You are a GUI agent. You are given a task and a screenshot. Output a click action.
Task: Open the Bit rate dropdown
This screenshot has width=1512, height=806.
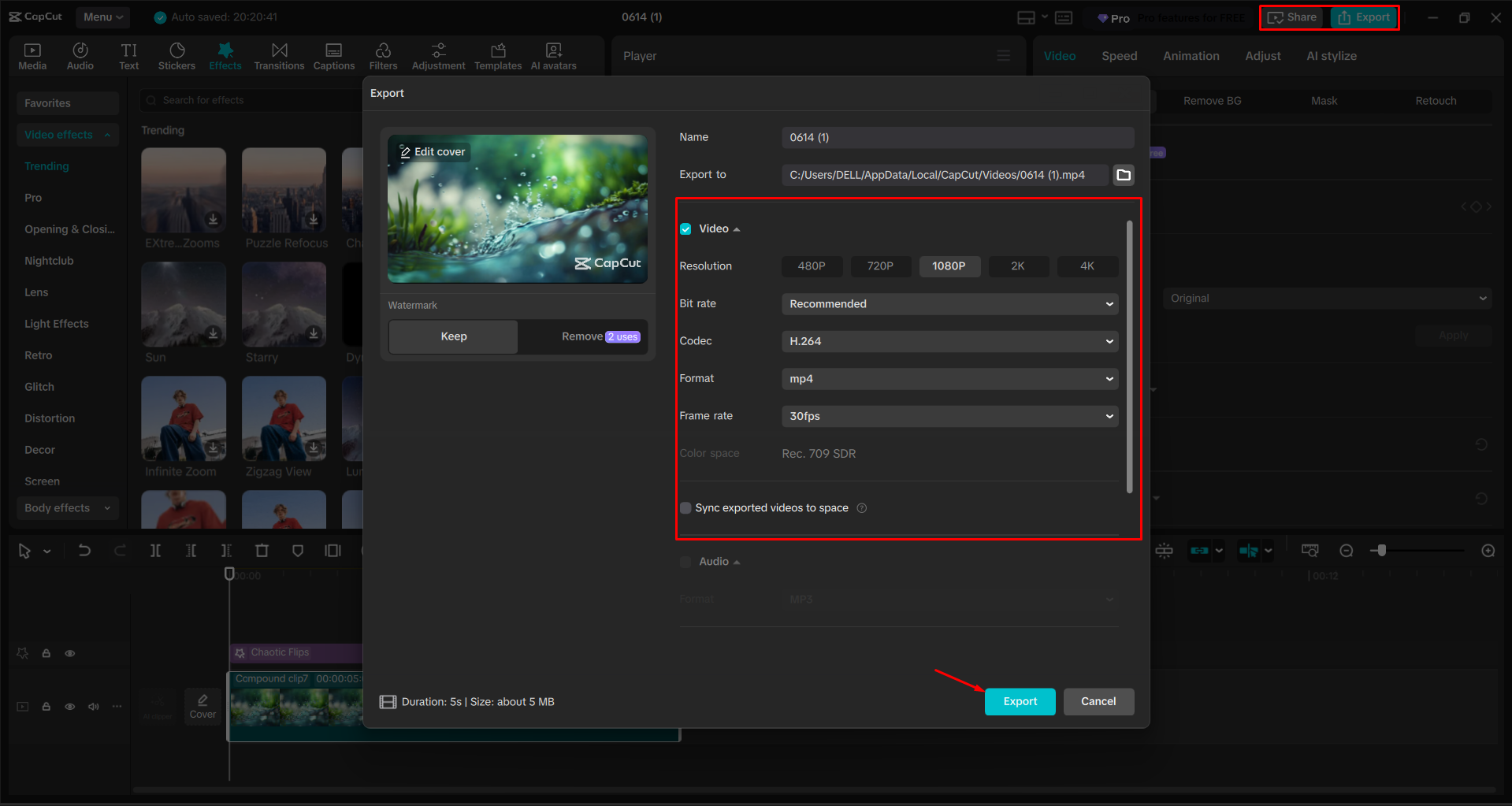coord(949,303)
